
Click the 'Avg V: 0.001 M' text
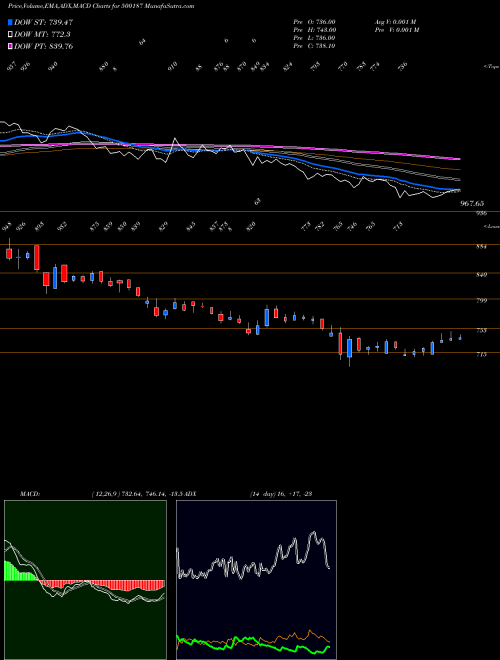pos(395,22)
